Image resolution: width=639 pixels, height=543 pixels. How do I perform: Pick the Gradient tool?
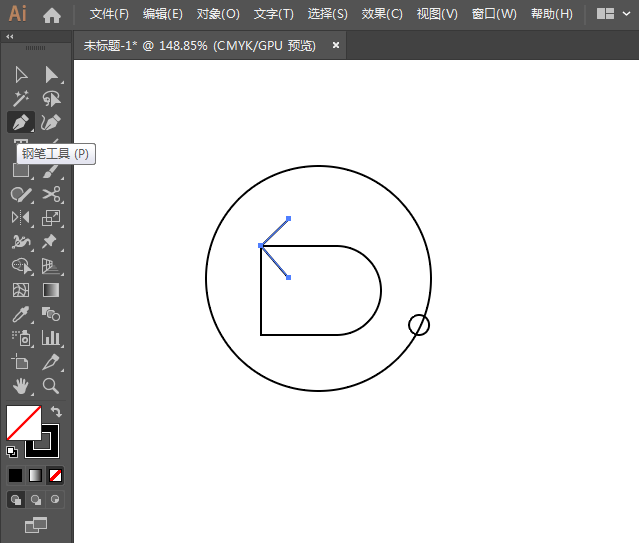(x=51, y=290)
